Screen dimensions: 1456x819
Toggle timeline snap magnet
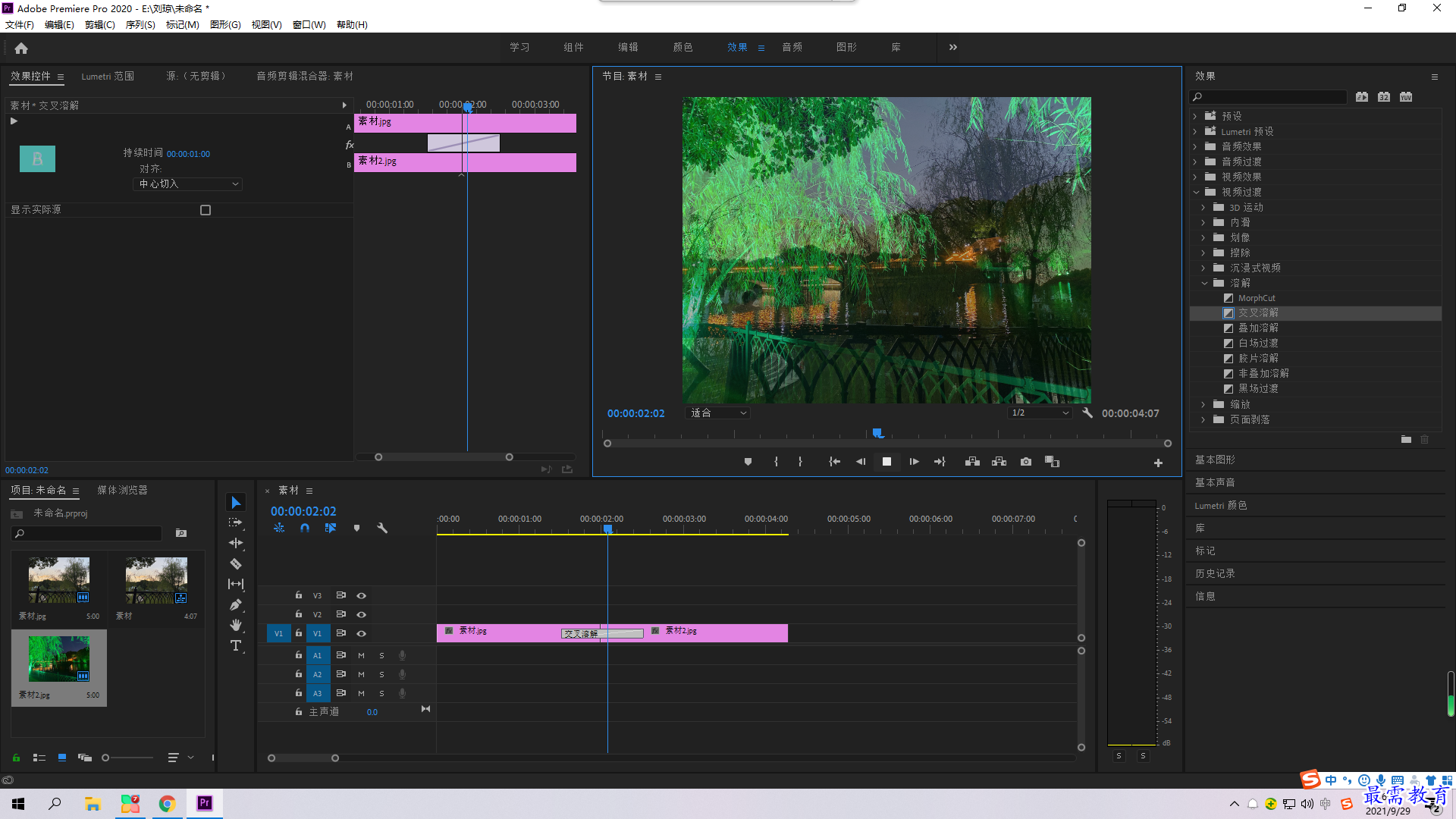[305, 528]
